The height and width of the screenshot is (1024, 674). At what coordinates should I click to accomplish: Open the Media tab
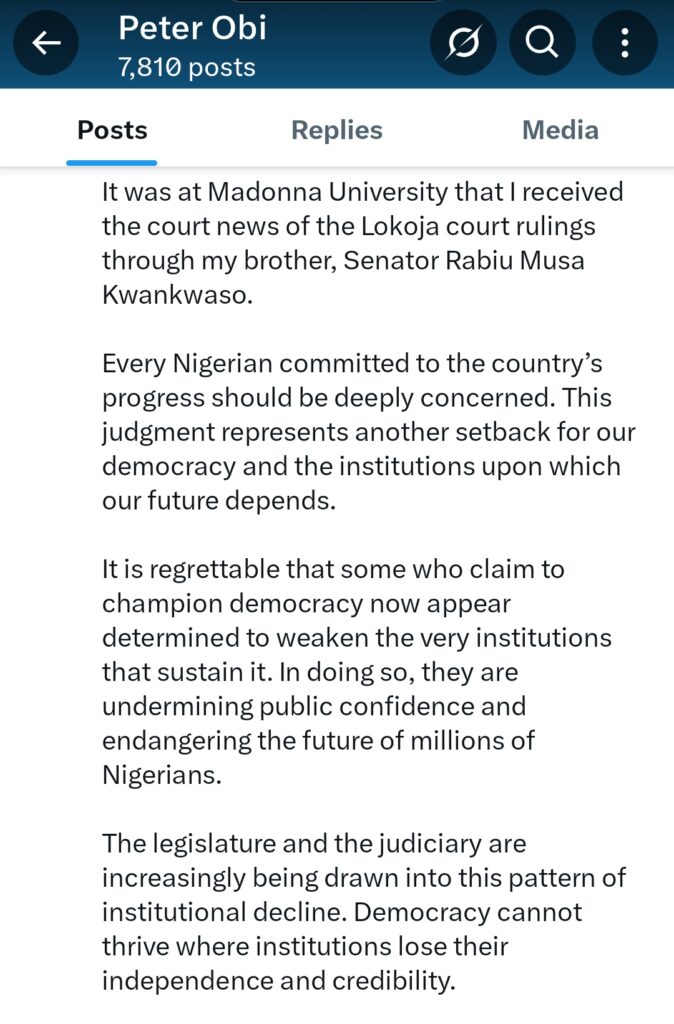pos(560,130)
